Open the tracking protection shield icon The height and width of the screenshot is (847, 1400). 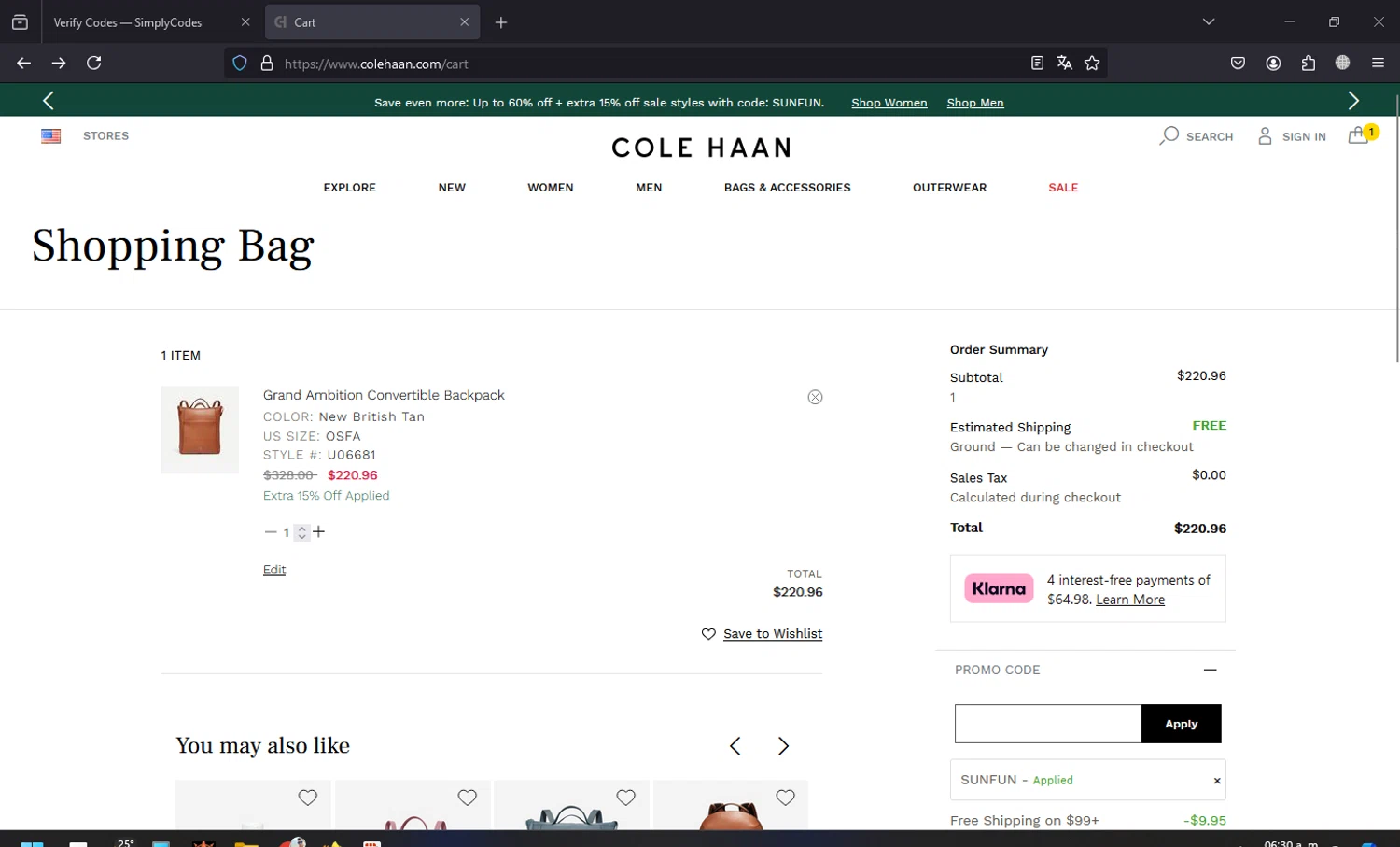coord(240,64)
